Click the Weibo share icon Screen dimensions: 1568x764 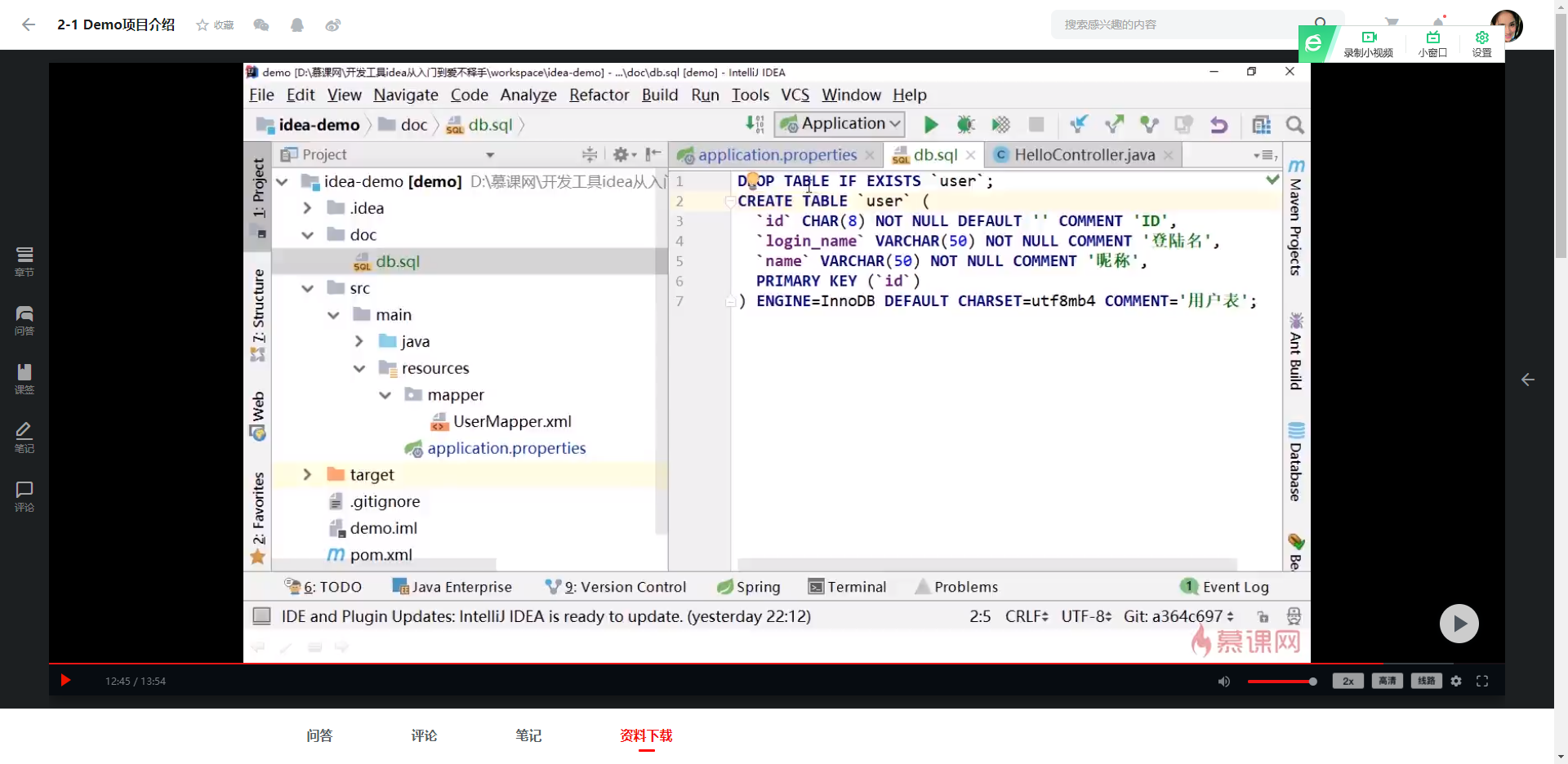[x=333, y=25]
